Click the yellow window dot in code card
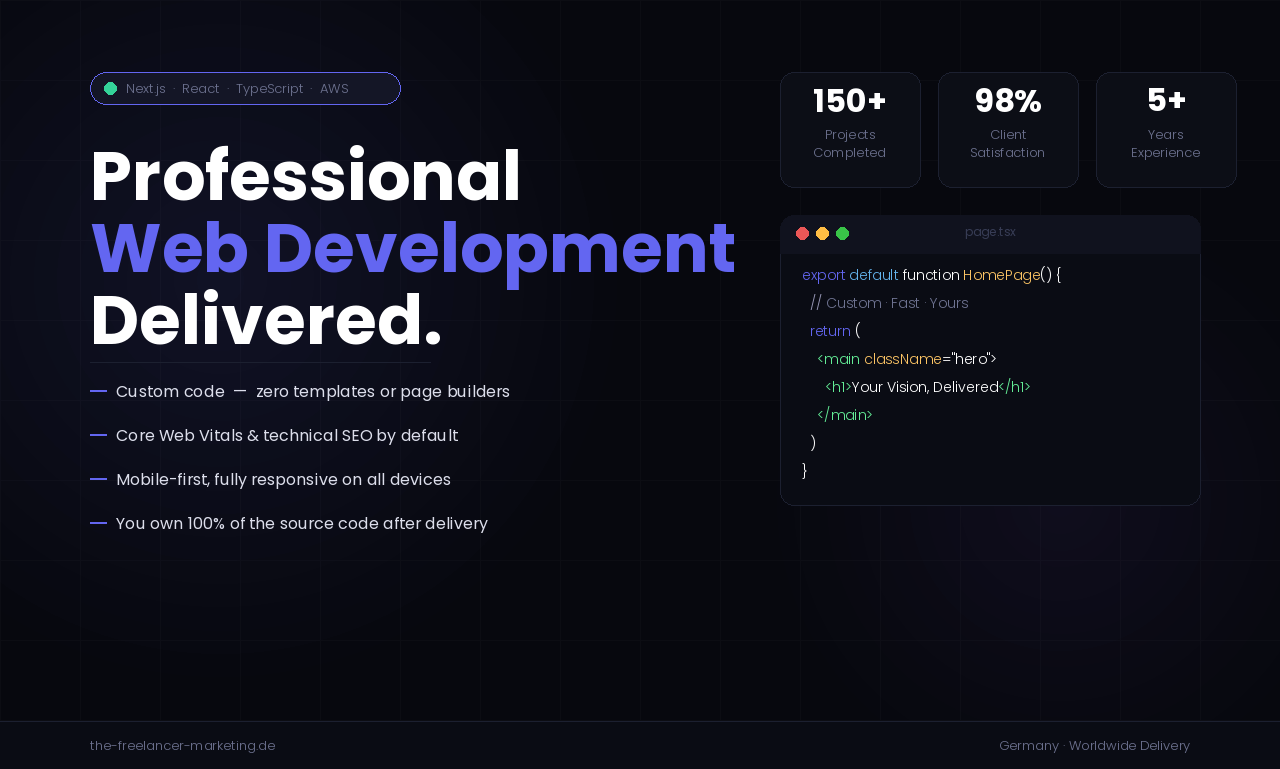Screen dimensions: 1280x769 point(822,233)
